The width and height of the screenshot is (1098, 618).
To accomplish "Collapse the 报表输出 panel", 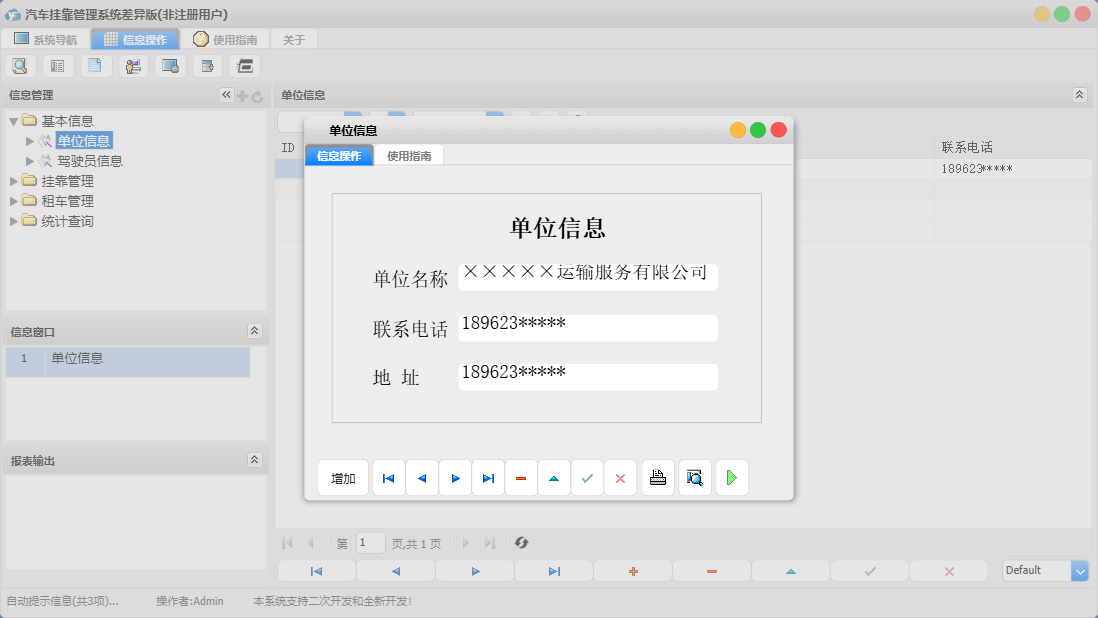I will click(x=255, y=460).
